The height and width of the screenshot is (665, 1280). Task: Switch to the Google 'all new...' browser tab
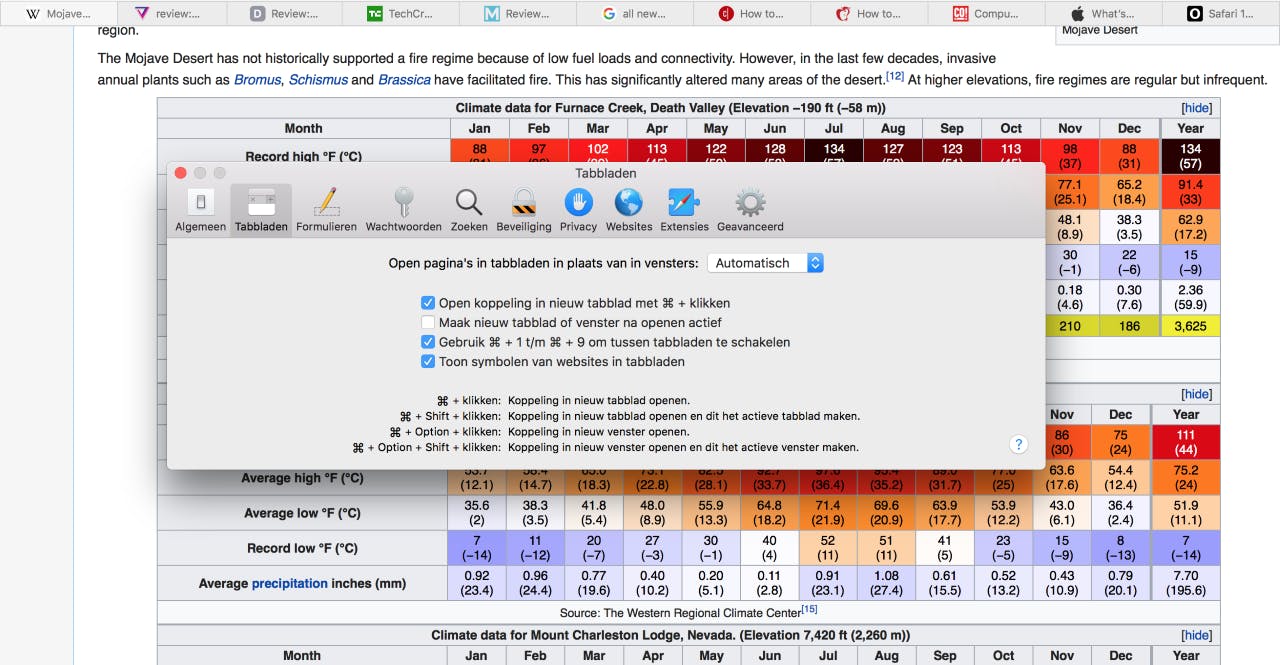click(x=635, y=14)
